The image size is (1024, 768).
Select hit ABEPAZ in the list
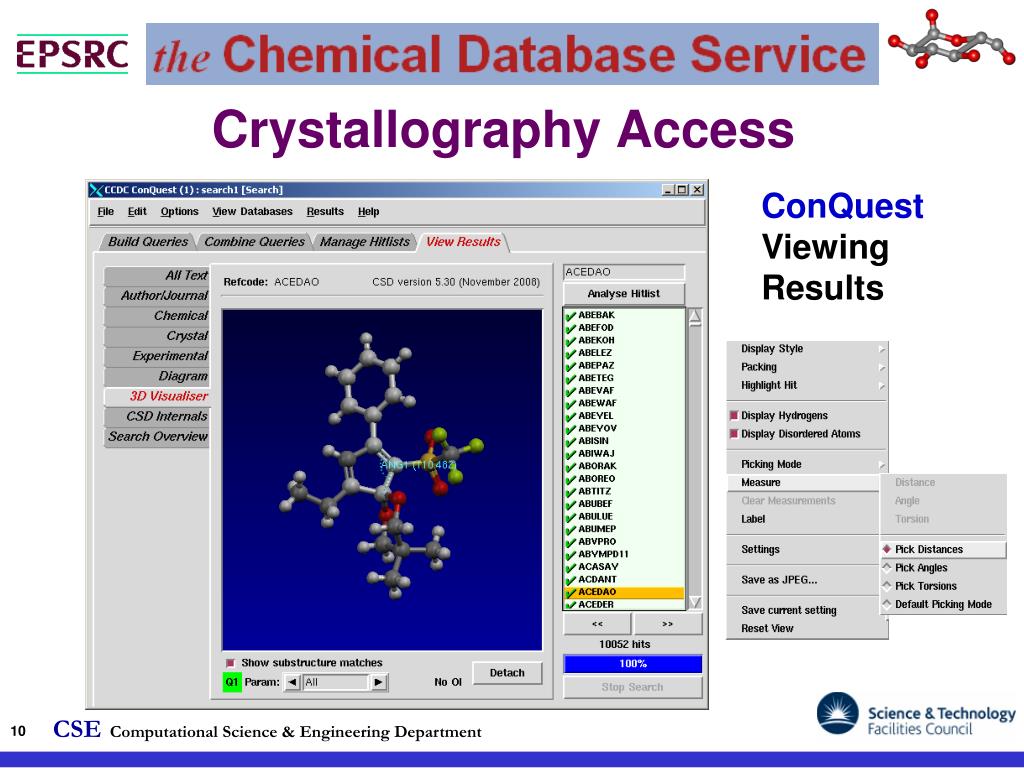pyautogui.click(x=624, y=365)
